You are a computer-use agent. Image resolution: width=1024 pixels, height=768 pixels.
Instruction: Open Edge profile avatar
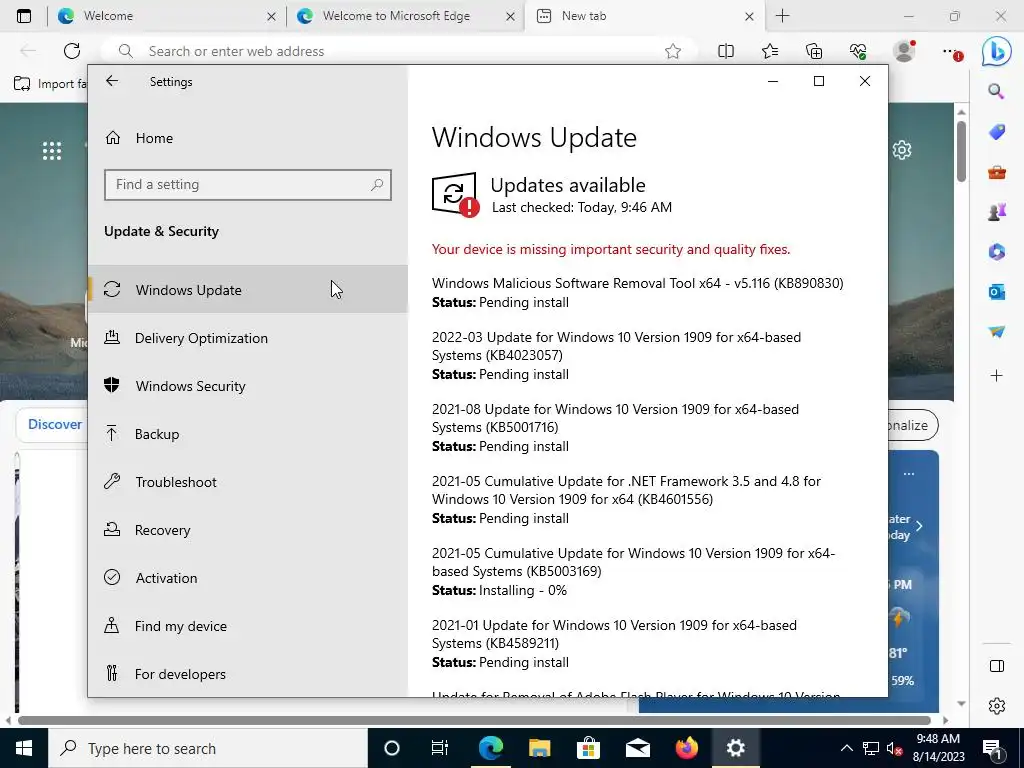[x=904, y=51]
